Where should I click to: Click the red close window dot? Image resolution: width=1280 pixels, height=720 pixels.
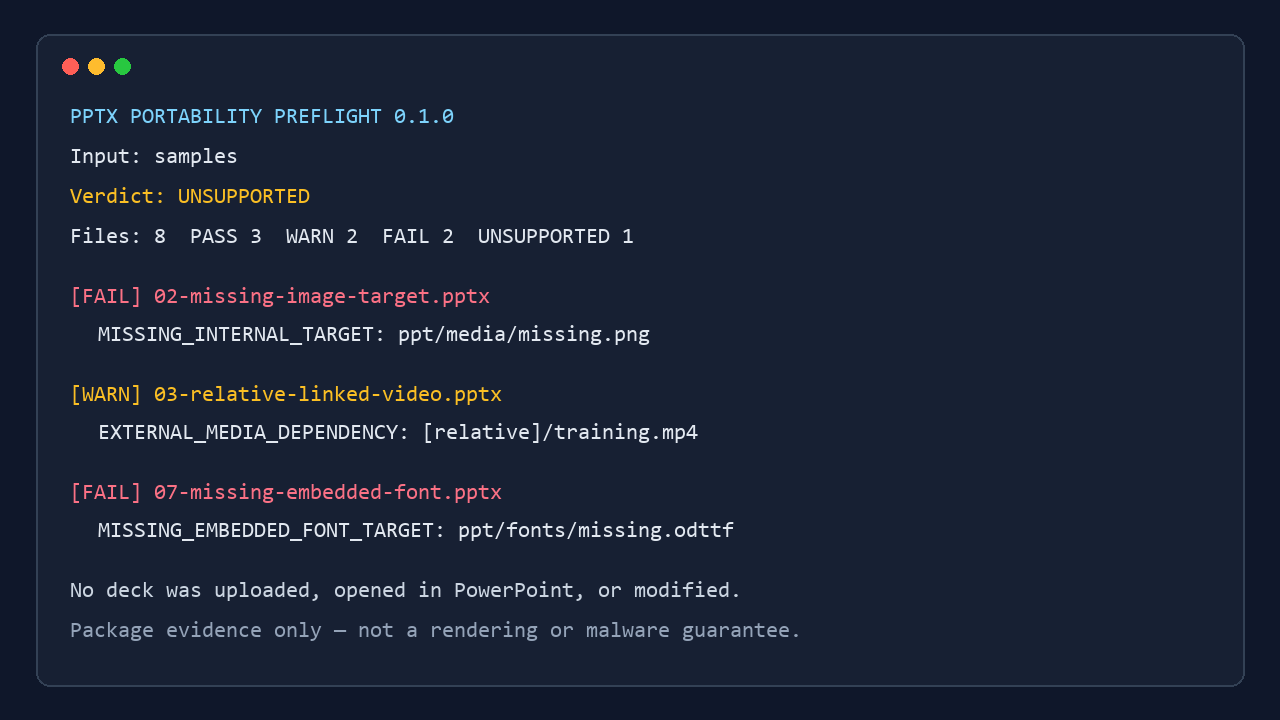click(x=70, y=67)
